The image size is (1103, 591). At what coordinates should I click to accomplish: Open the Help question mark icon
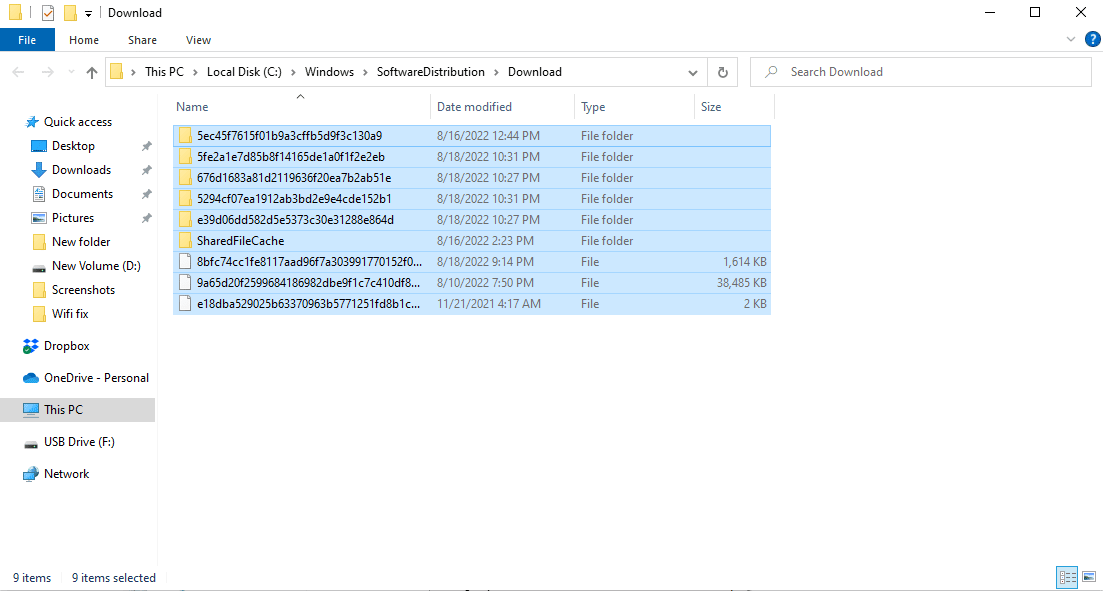1092,40
